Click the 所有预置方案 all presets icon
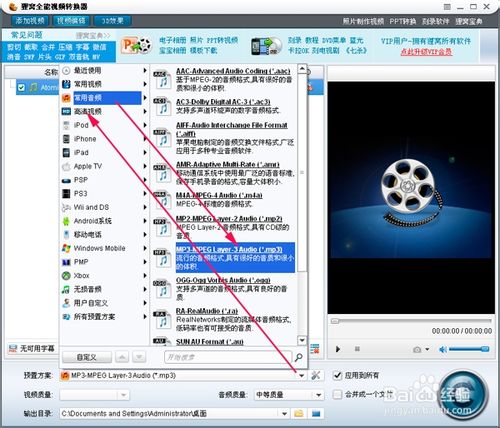 [x=66, y=317]
